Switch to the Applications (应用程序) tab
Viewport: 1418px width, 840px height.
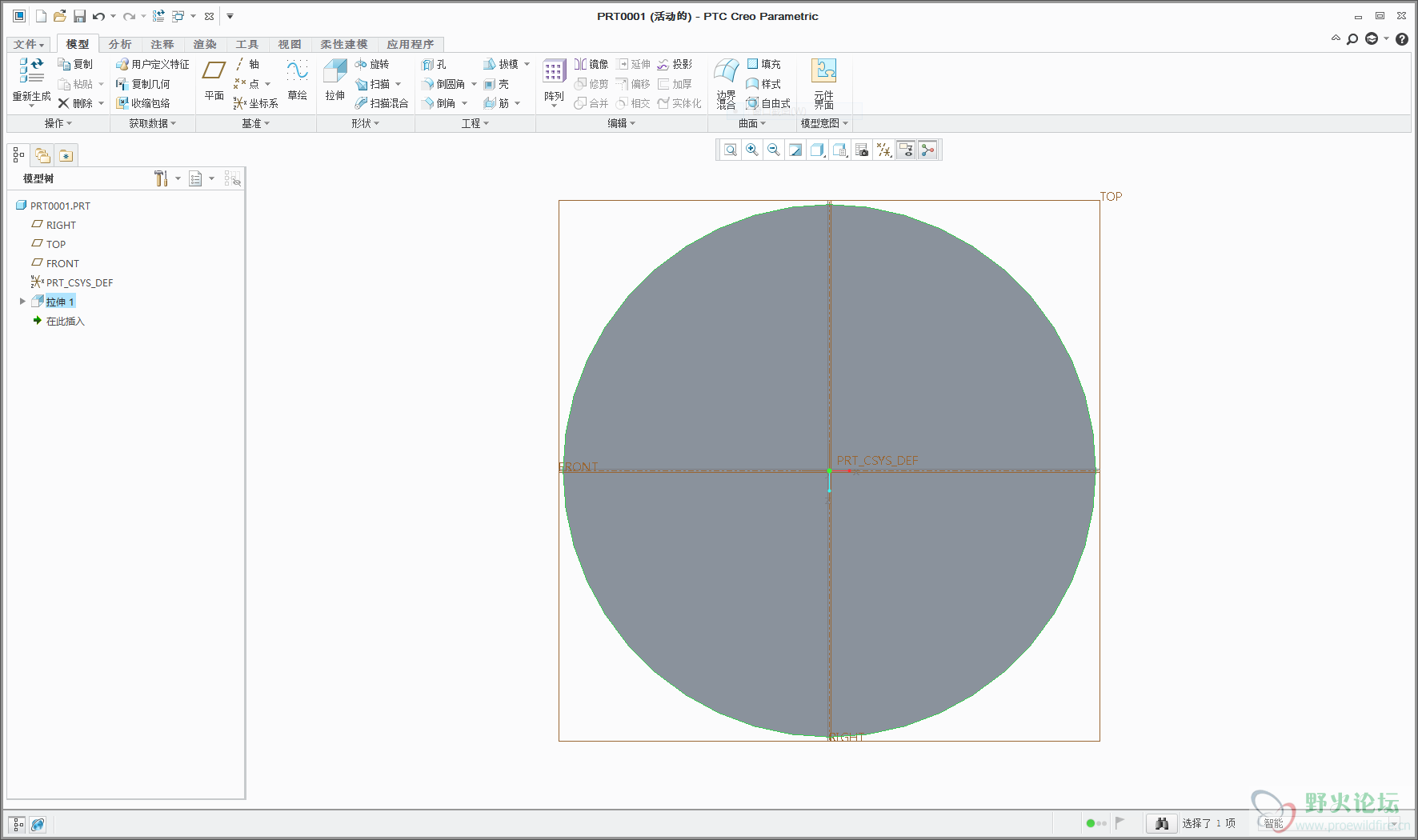[411, 44]
